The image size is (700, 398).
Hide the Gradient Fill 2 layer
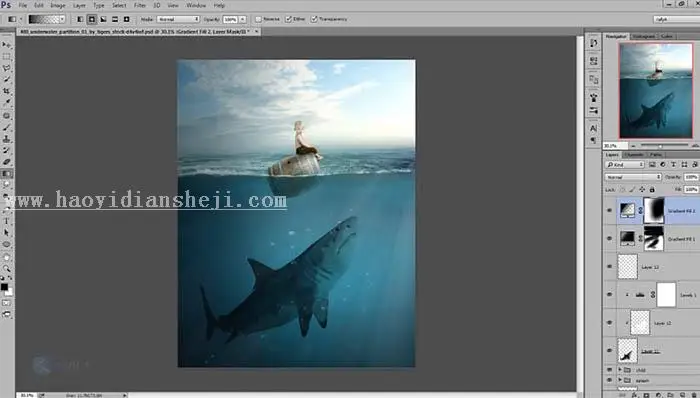609,210
